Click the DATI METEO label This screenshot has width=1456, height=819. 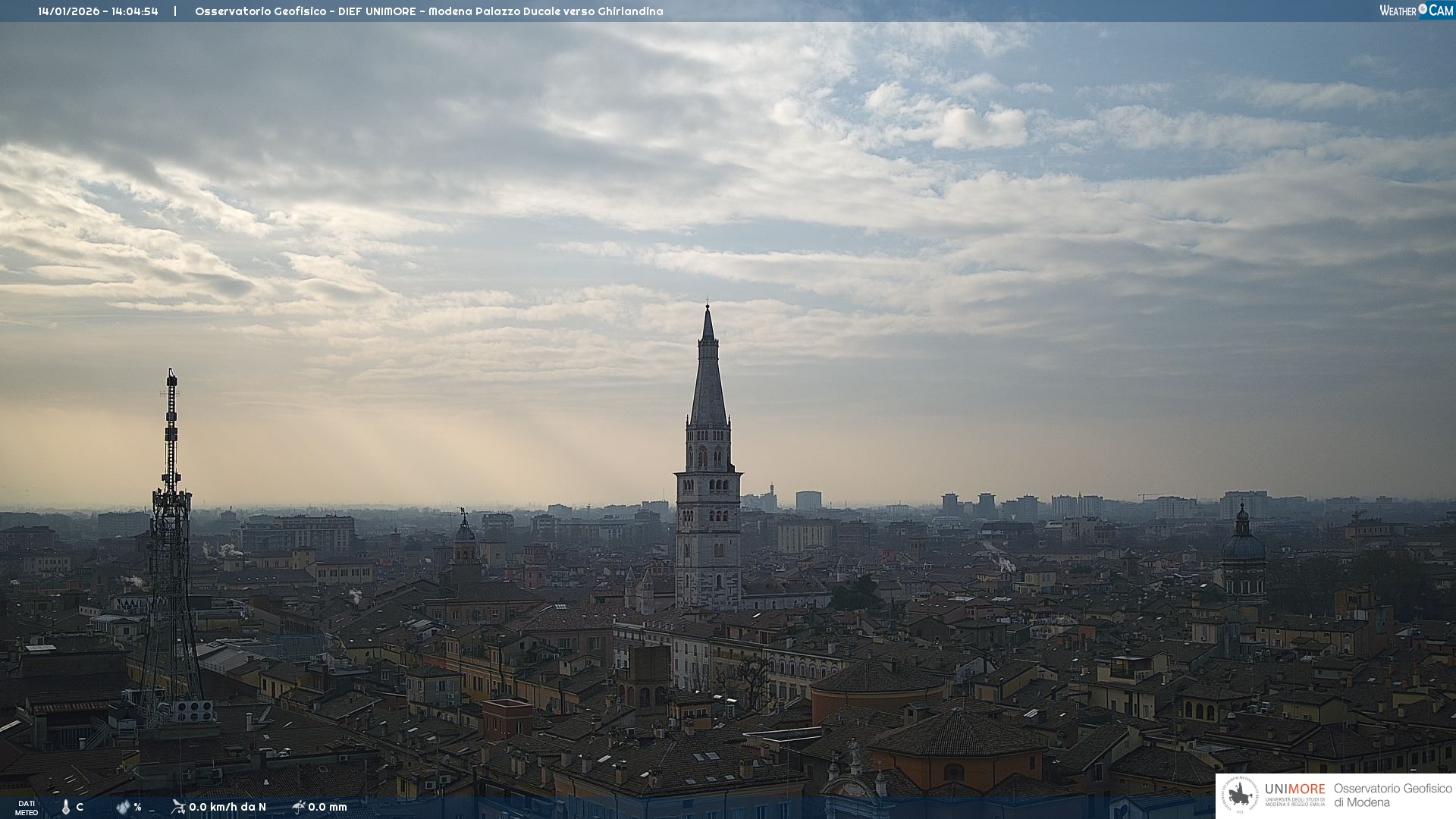(27, 808)
